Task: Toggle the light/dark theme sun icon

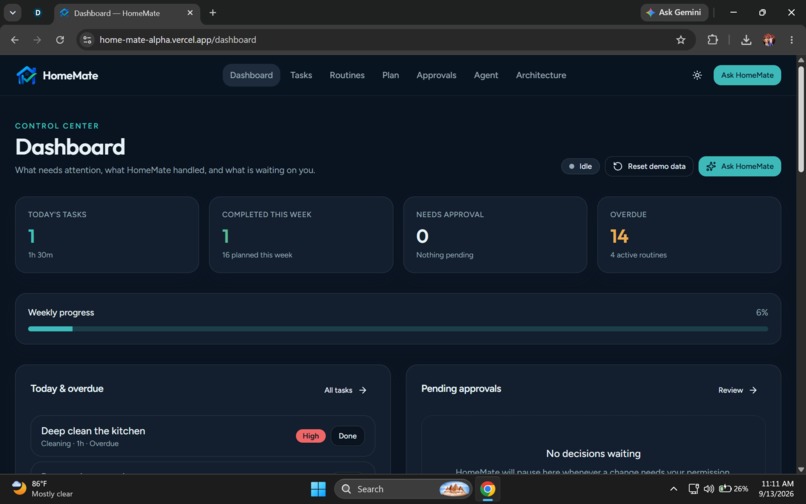Action: (697, 75)
